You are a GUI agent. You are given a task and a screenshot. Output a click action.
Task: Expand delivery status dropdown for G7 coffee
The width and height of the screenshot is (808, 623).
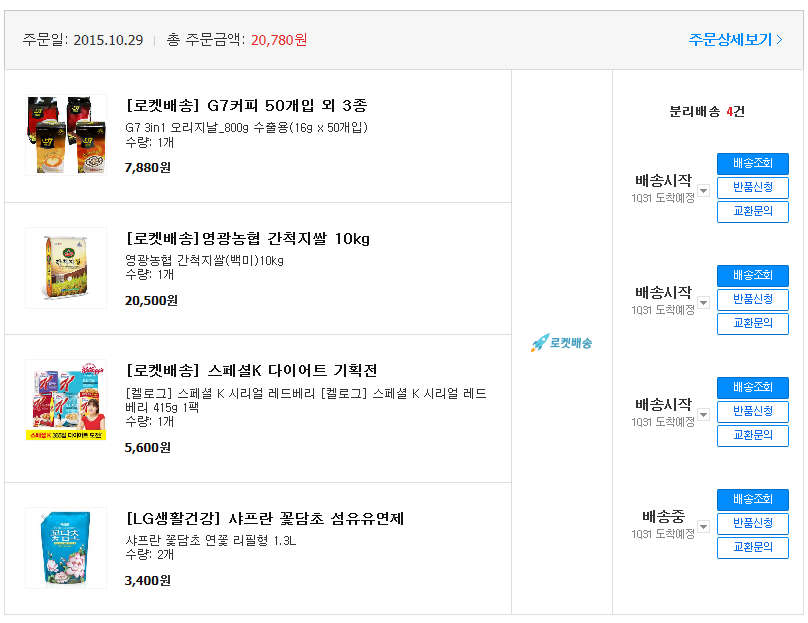click(703, 191)
